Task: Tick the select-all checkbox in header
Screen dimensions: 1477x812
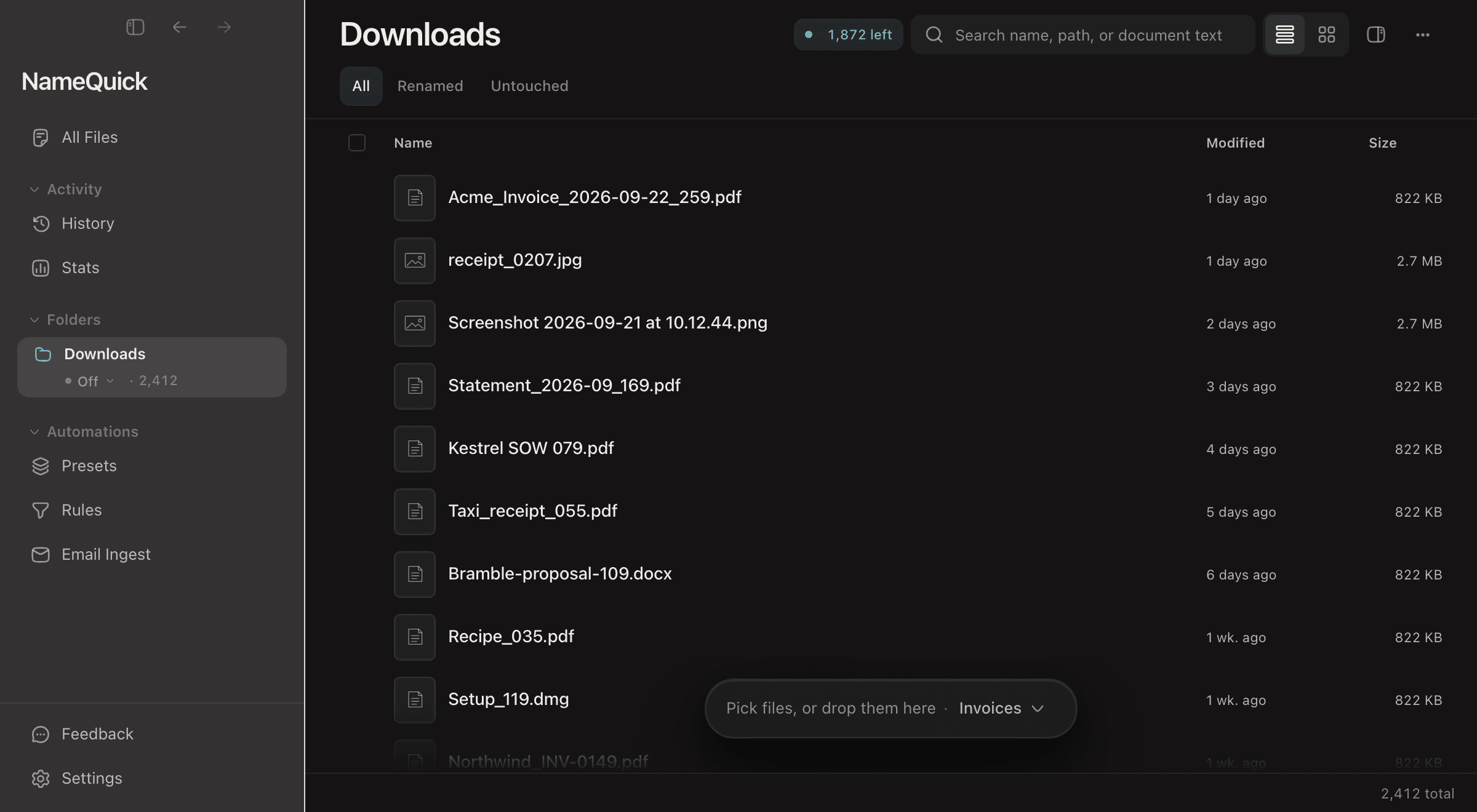Action: 357,143
